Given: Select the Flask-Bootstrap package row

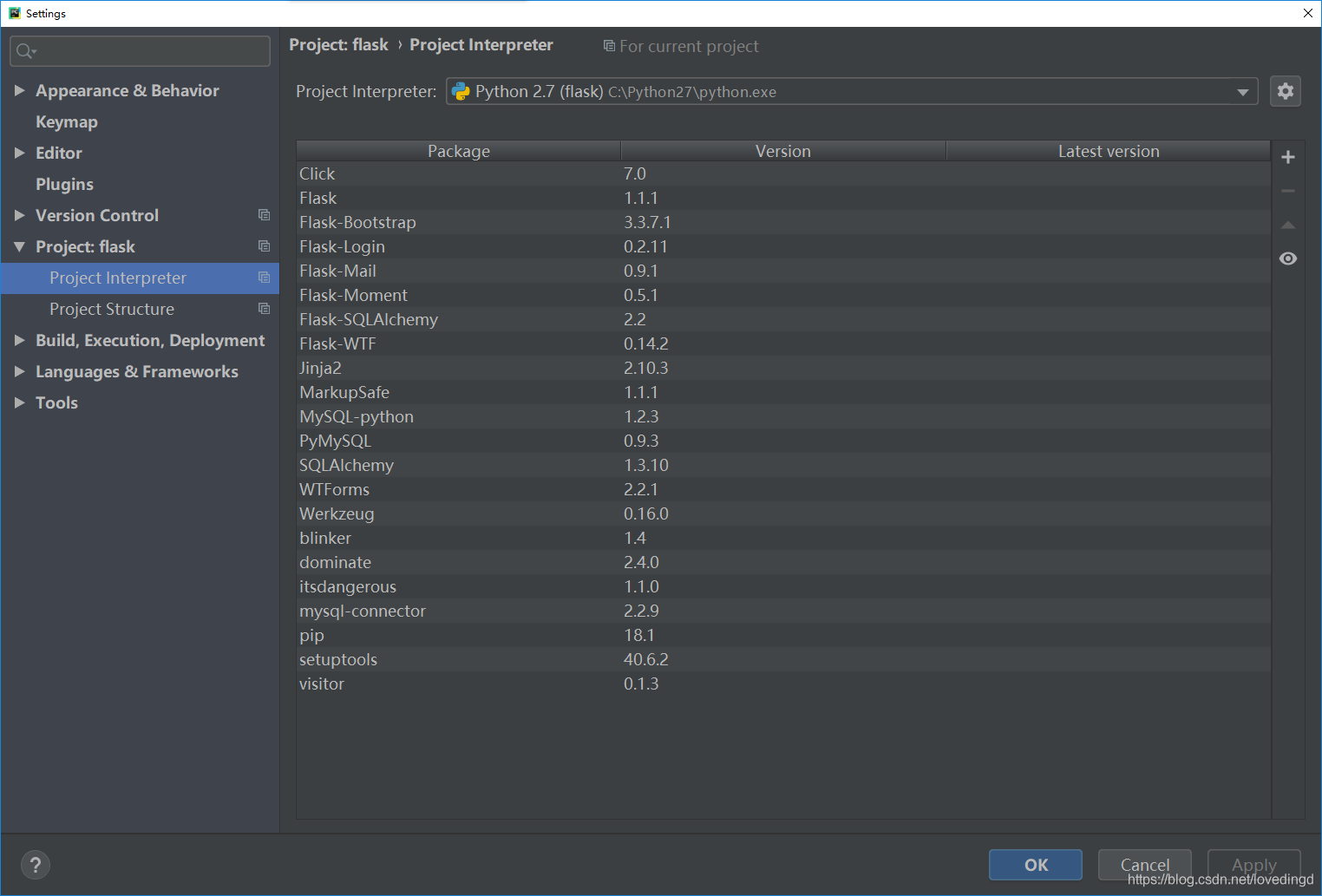Looking at the screenshot, I should point(783,222).
